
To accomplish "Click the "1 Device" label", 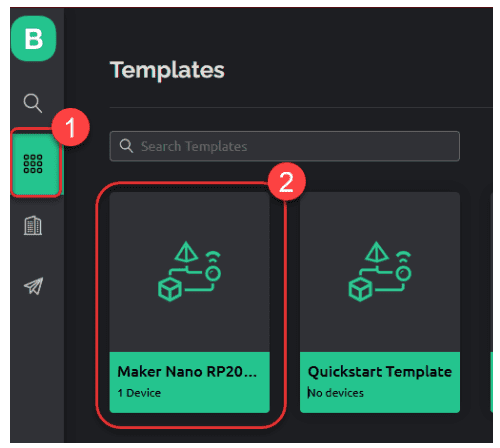I will tap(139, 393).
